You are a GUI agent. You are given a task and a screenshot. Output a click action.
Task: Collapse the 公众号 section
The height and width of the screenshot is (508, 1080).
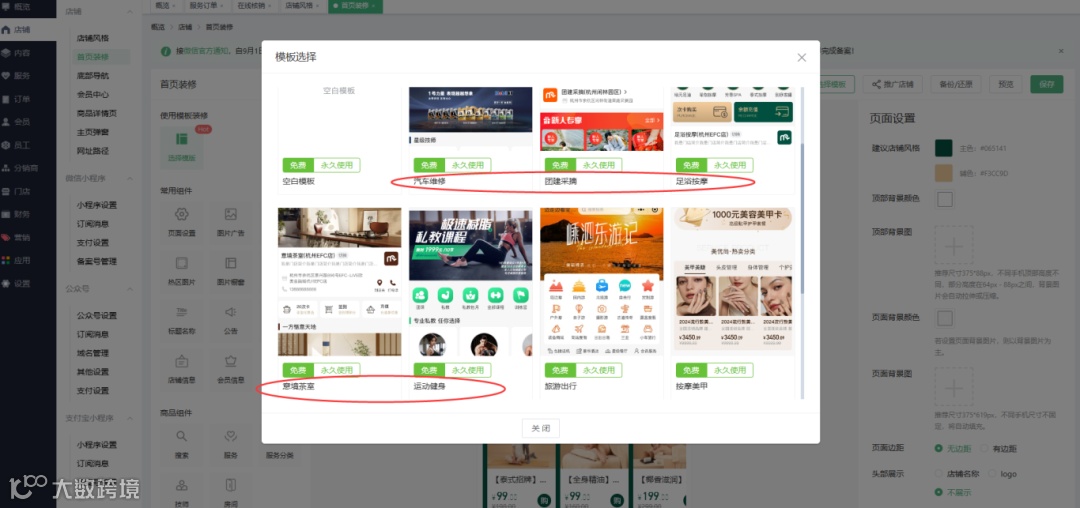[131, 288]
